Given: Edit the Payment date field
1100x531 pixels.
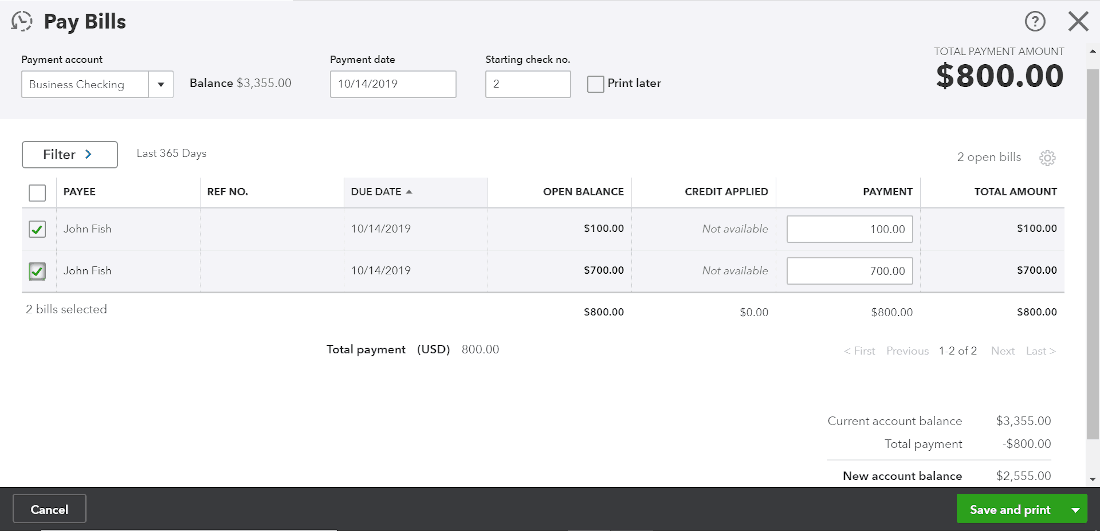Looking at the screenshot, I should pos(393,84).
